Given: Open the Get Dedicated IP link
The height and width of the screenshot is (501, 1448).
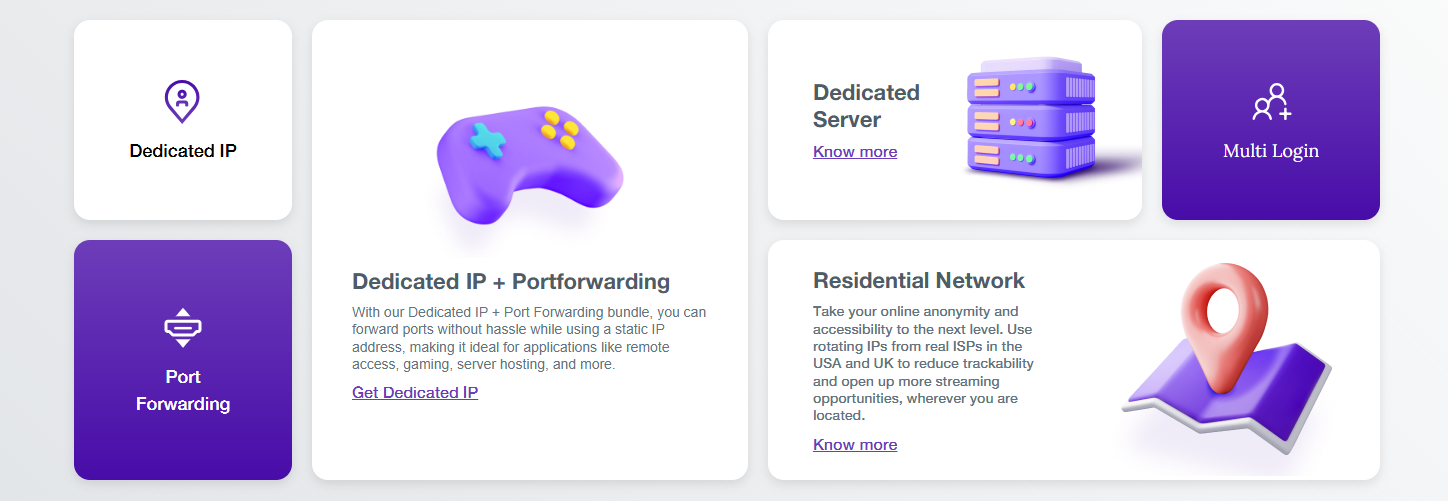Looking at the screenshot, I should point(415,392).
